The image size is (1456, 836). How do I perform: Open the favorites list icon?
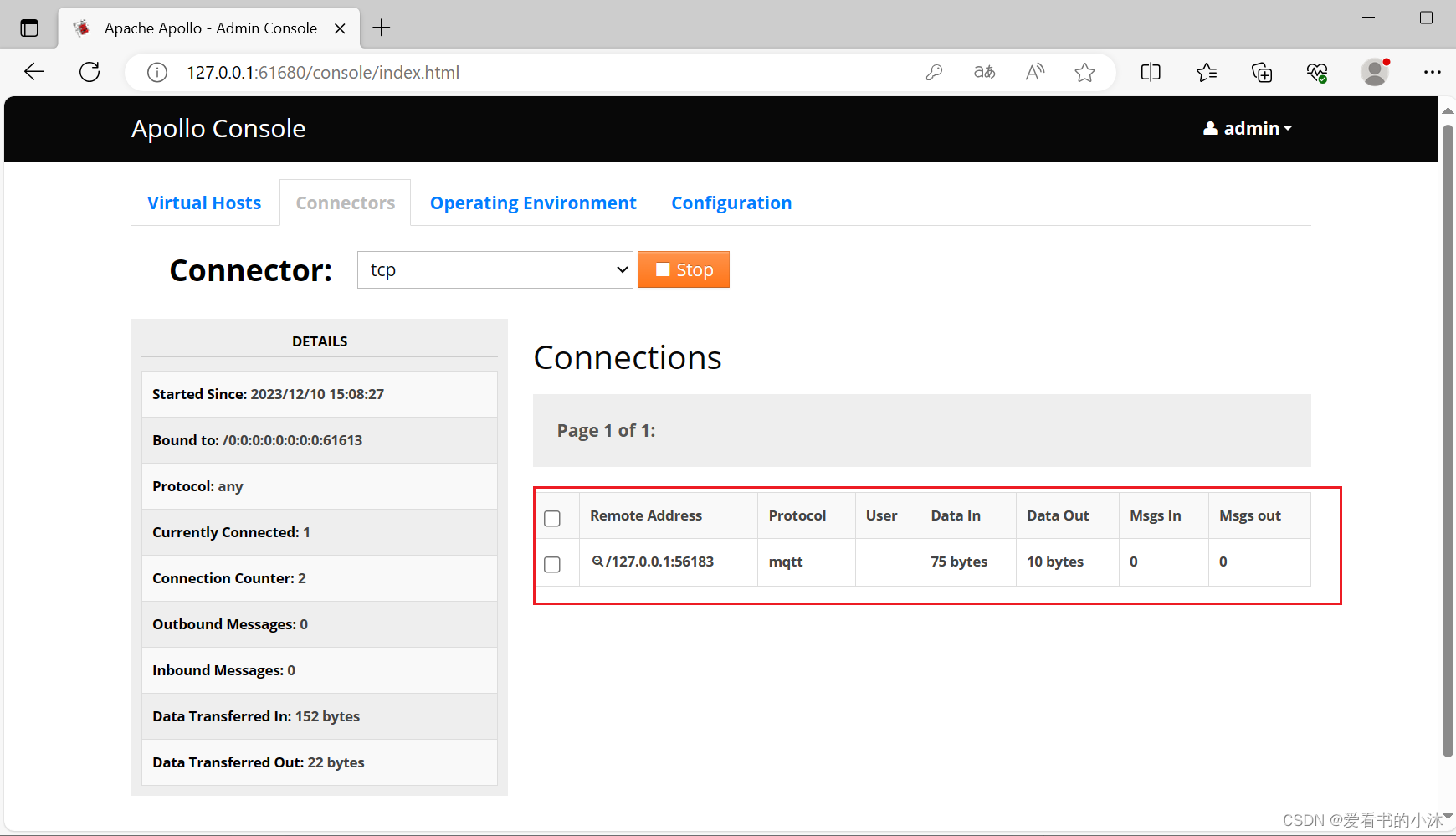click(1207, 73)
